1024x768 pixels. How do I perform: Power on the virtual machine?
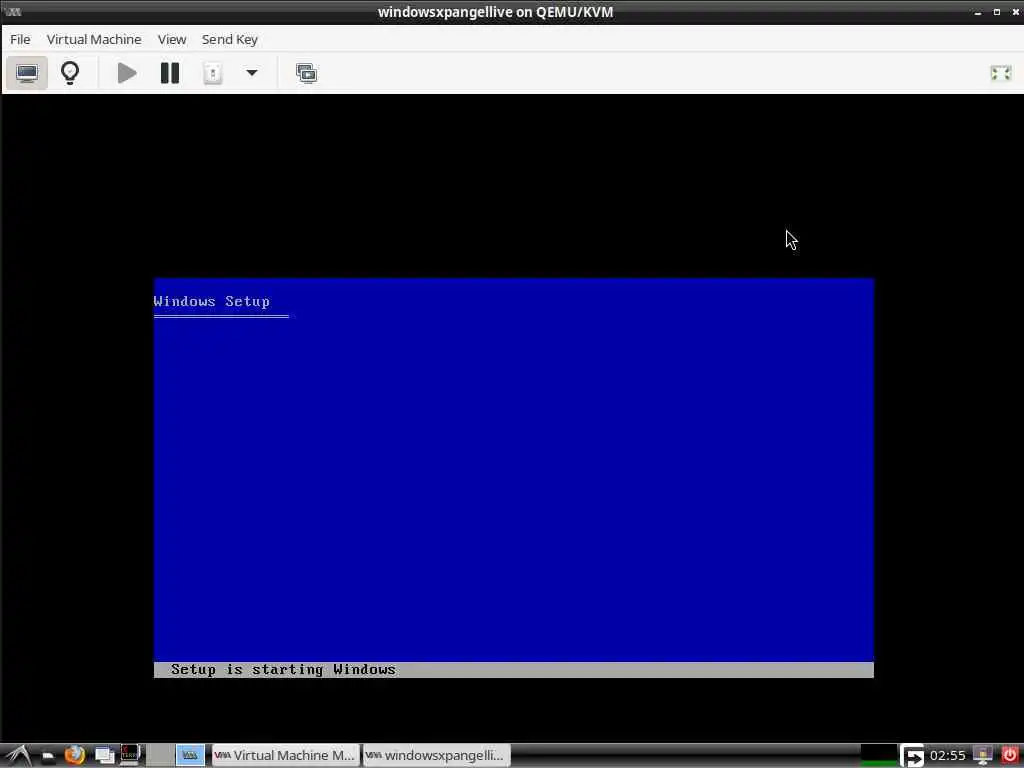(x=127, y=73)
